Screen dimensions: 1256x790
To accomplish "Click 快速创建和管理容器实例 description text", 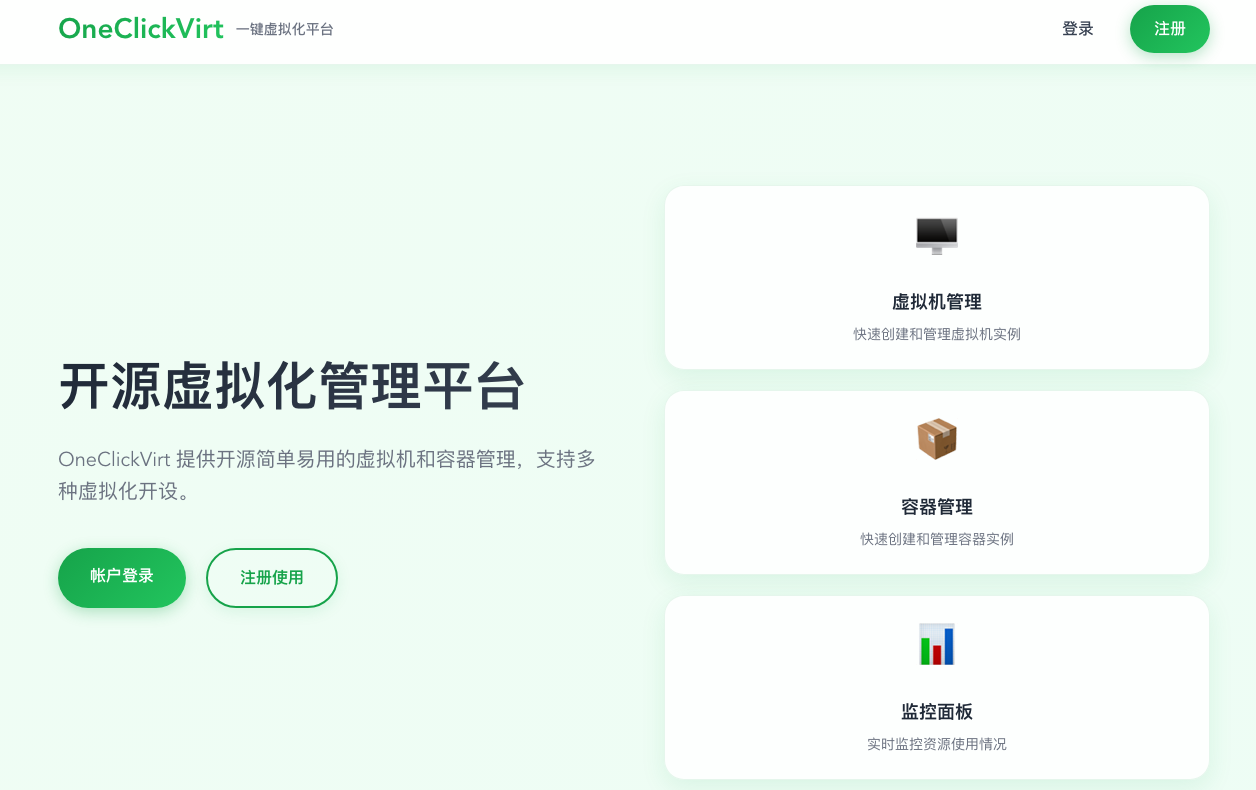I will [937, 539].
